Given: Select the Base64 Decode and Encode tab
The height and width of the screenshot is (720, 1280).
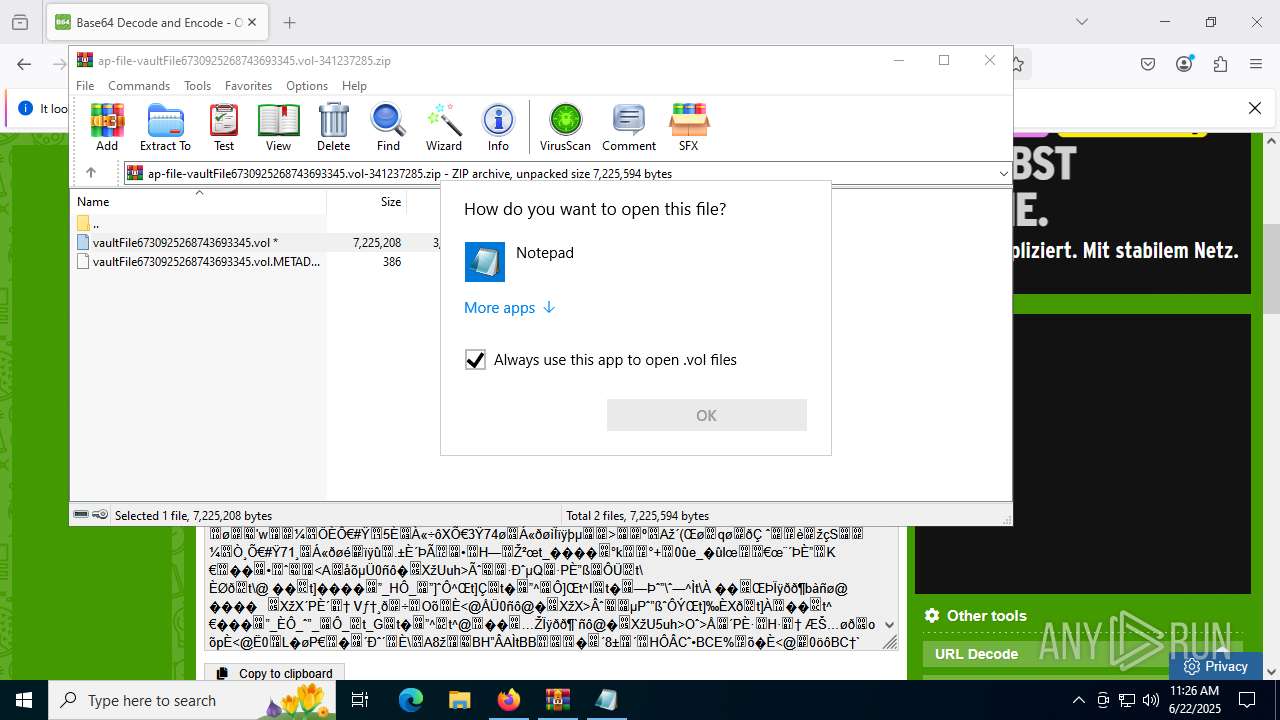Looking at the screenshot, I should click(x=157, y=22).
